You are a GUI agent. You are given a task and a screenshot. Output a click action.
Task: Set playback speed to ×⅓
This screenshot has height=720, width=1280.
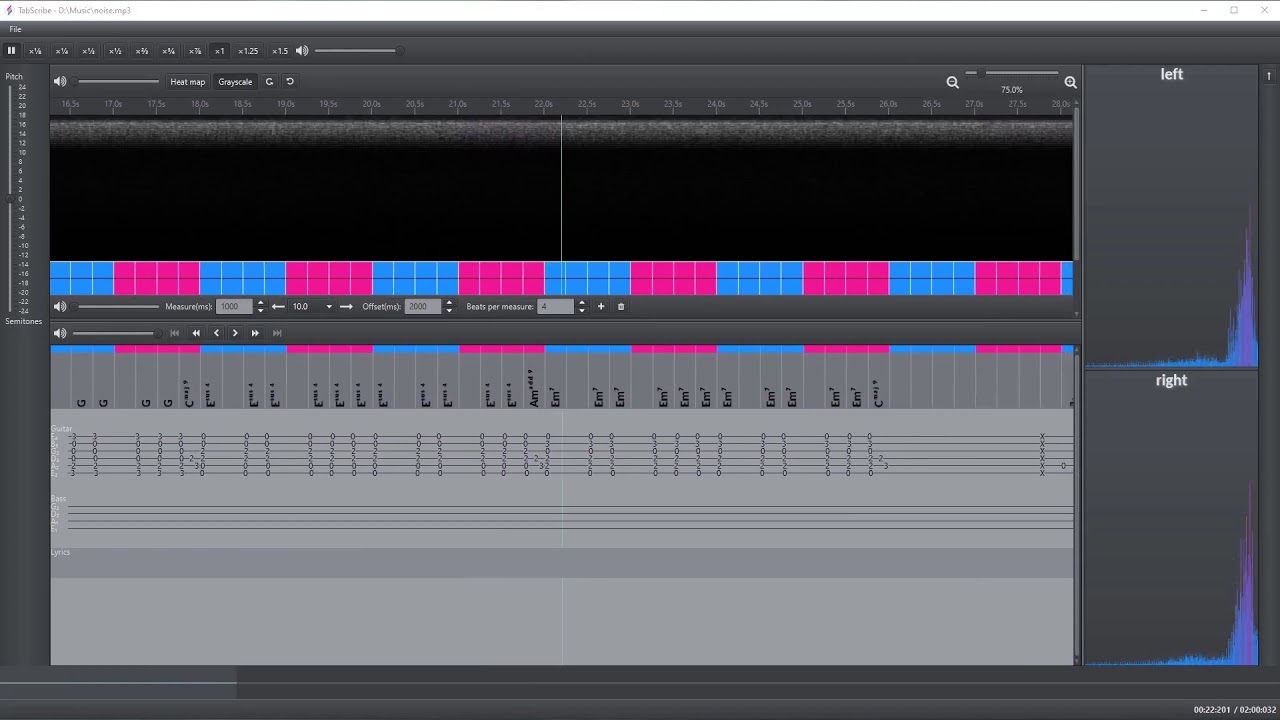[x=88, y=51]
